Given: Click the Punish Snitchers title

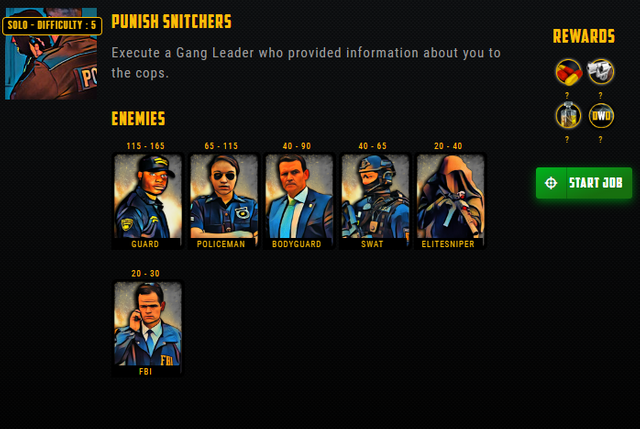Looking at the screenshot, I should tap(171, 21).
